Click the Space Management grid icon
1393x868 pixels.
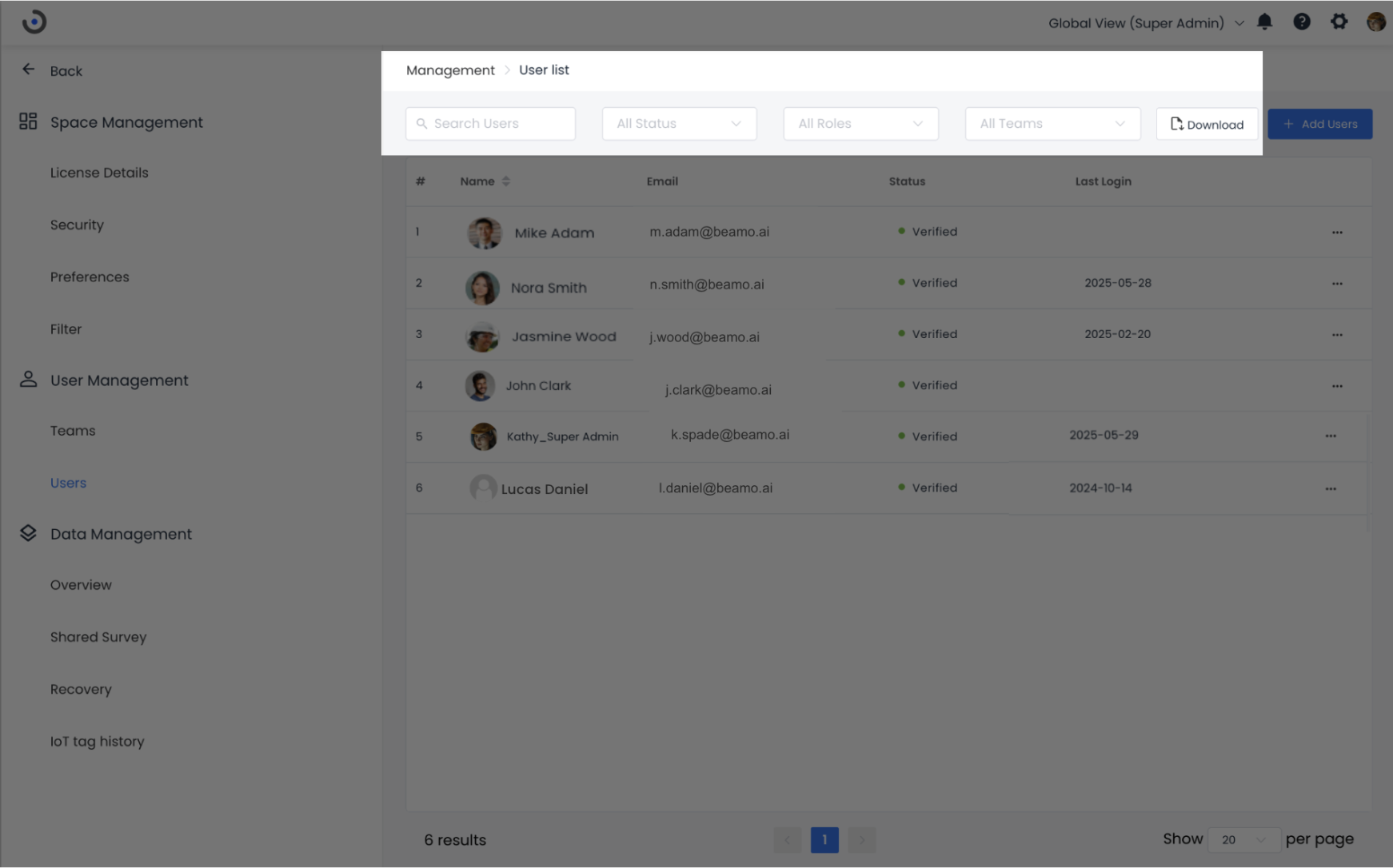pos(28,121)
